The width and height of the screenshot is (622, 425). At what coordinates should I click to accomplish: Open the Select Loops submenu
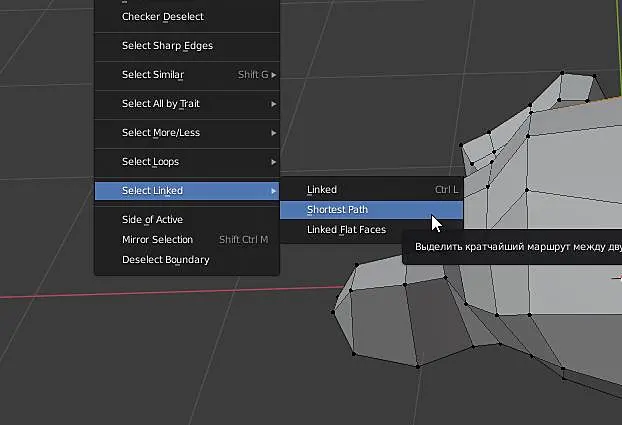pos(187,162)
